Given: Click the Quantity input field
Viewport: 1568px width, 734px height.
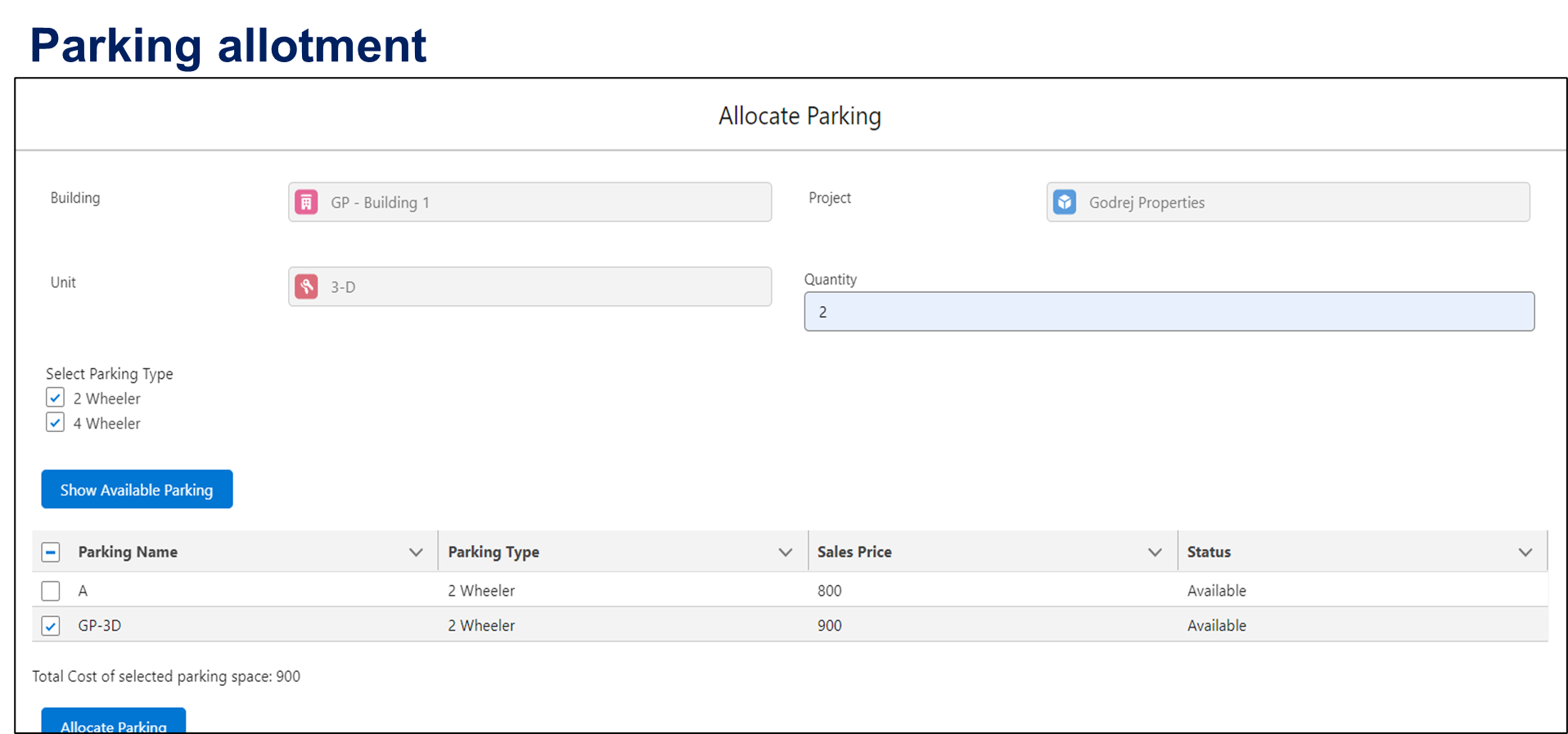Looking at the screenshot, I should pos(1169,312).
